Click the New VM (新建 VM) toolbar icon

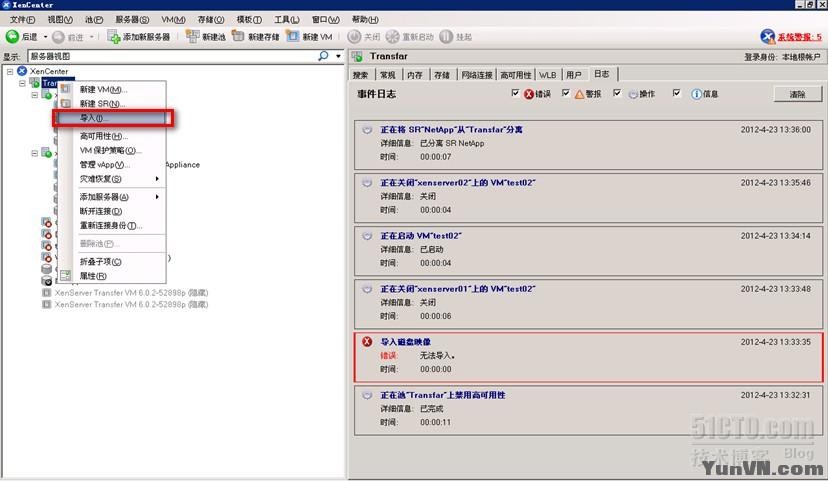coord(293,36)
